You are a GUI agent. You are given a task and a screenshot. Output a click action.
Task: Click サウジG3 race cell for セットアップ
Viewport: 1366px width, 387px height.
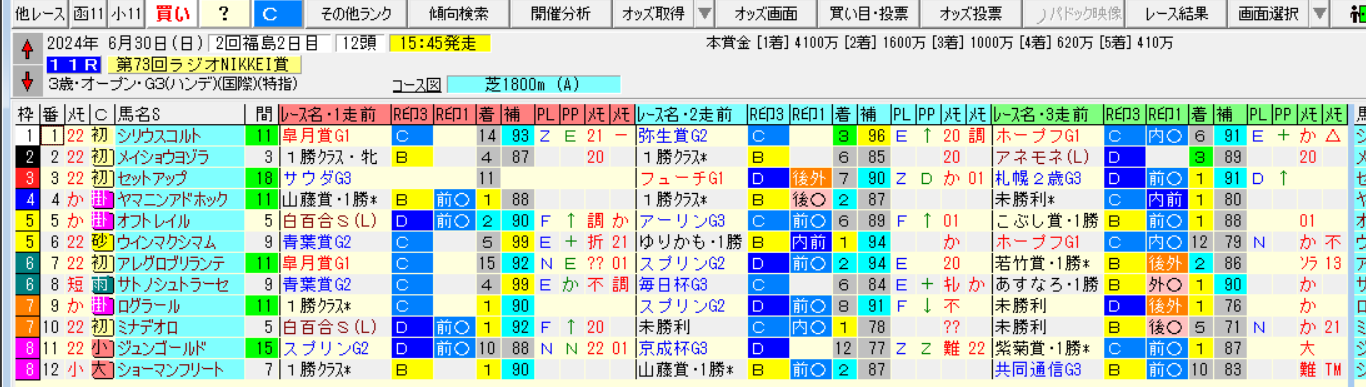pos(334,178)
